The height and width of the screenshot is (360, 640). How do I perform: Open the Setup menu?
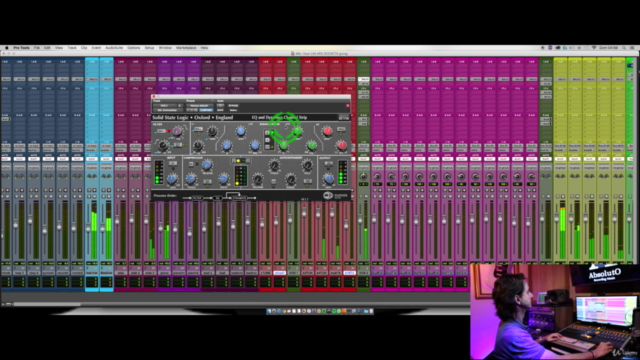(x=149, y=48)
